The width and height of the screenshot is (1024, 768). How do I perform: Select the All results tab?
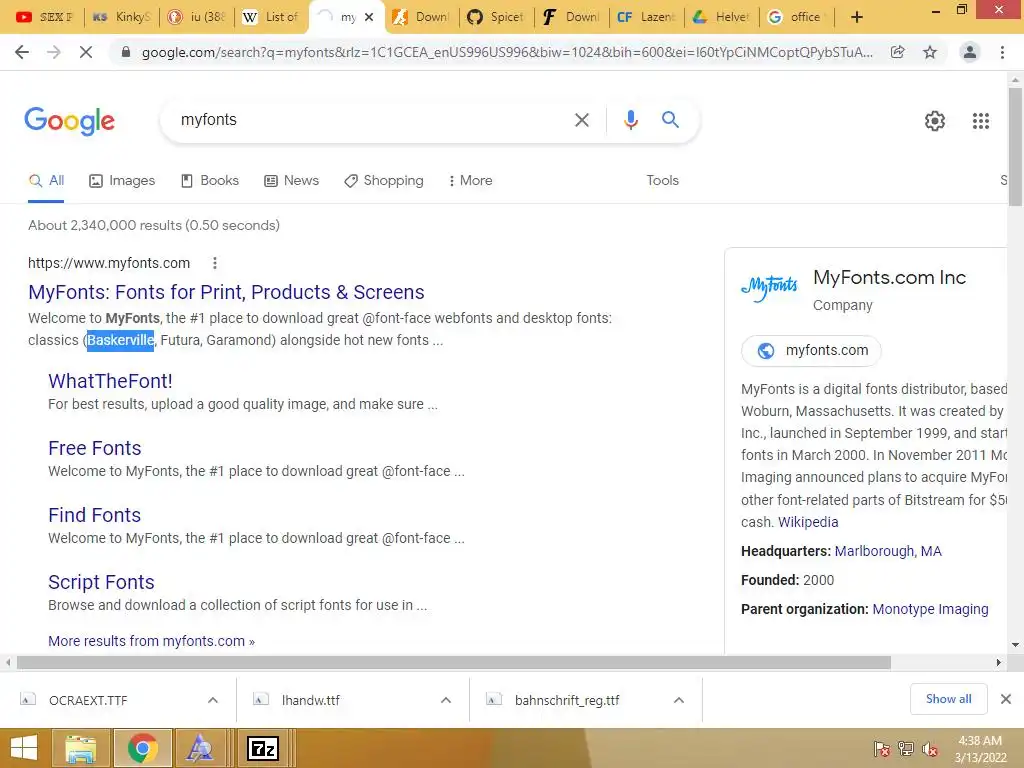click(x=46, y=181)
